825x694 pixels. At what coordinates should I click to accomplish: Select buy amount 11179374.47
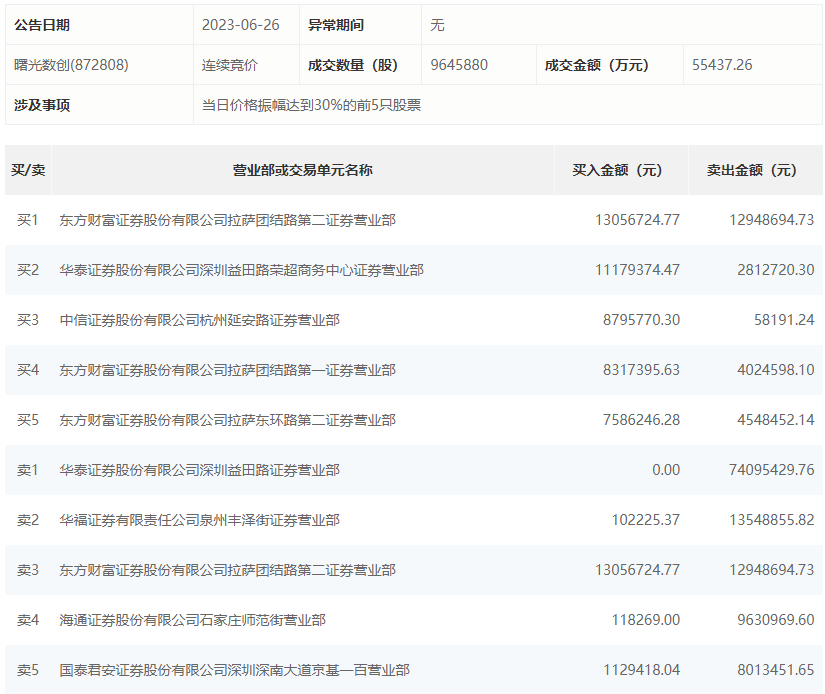click(637, 269)
